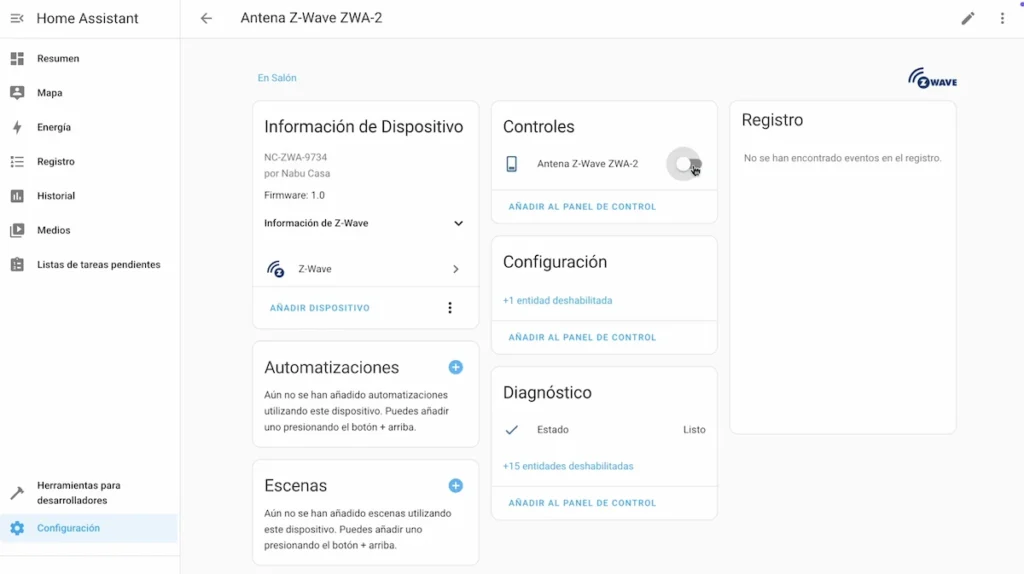Go back using the arrow icon

click(206, 18)
